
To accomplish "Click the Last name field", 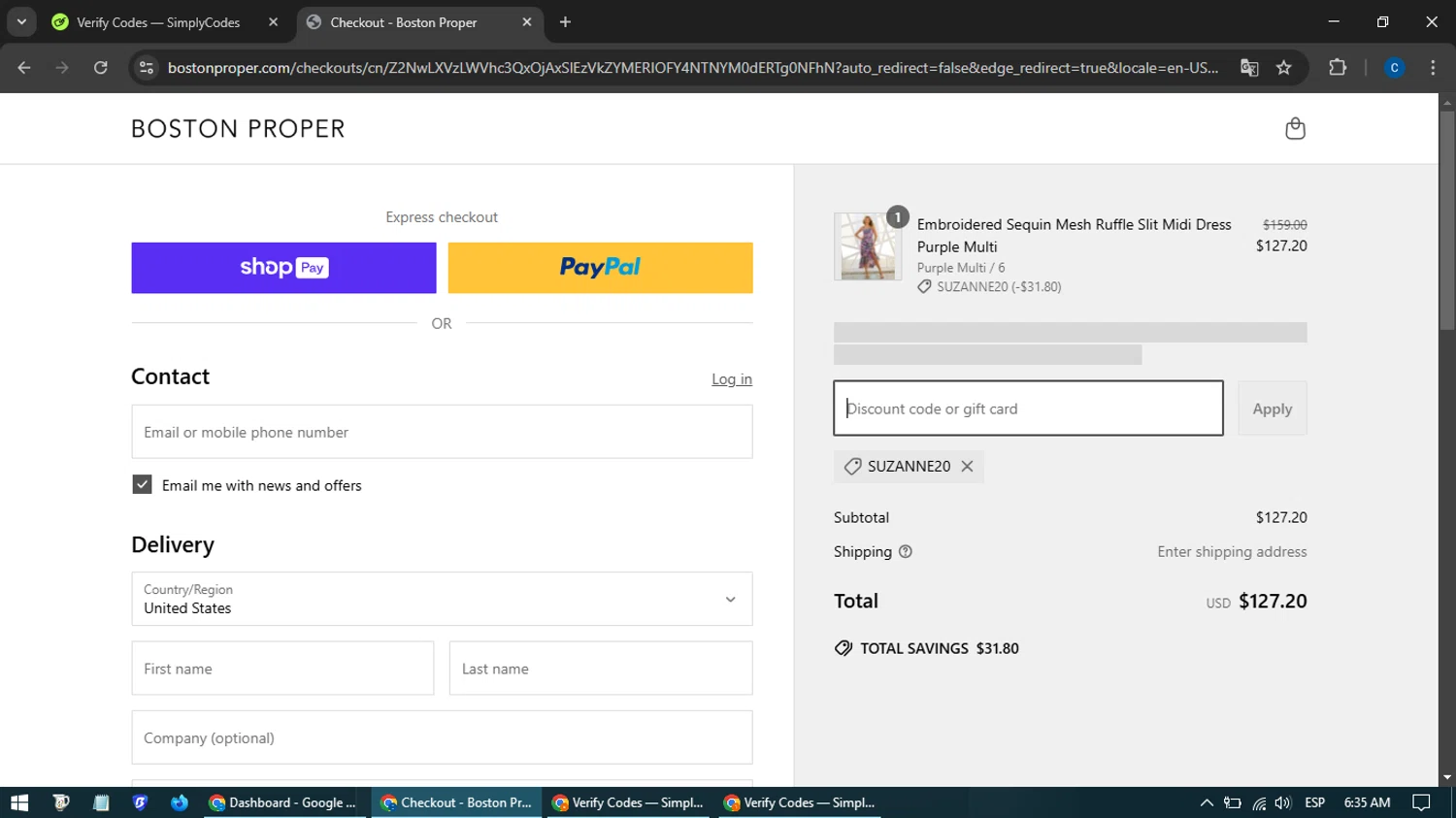I will (600, 669).
